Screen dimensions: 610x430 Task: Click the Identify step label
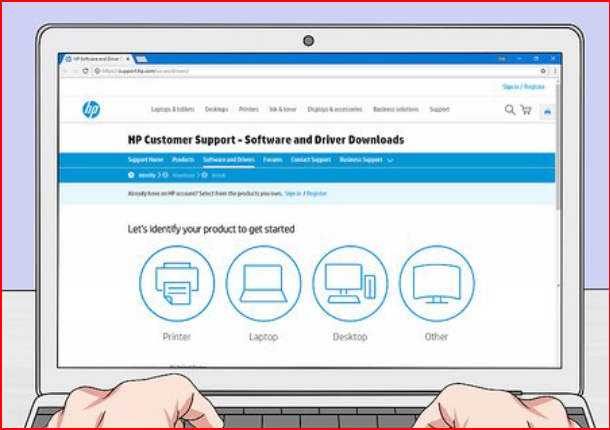[147, 176]
